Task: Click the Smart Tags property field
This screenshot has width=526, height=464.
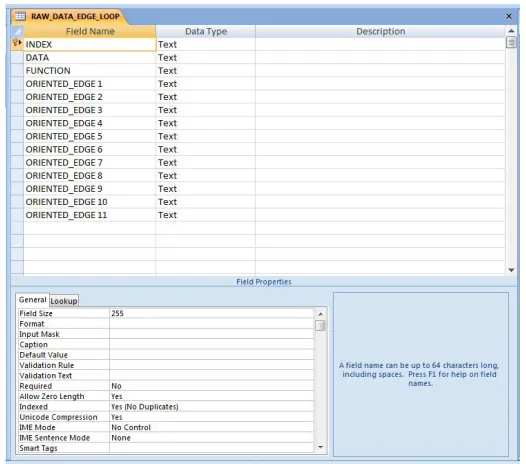Action: point(212,448)
